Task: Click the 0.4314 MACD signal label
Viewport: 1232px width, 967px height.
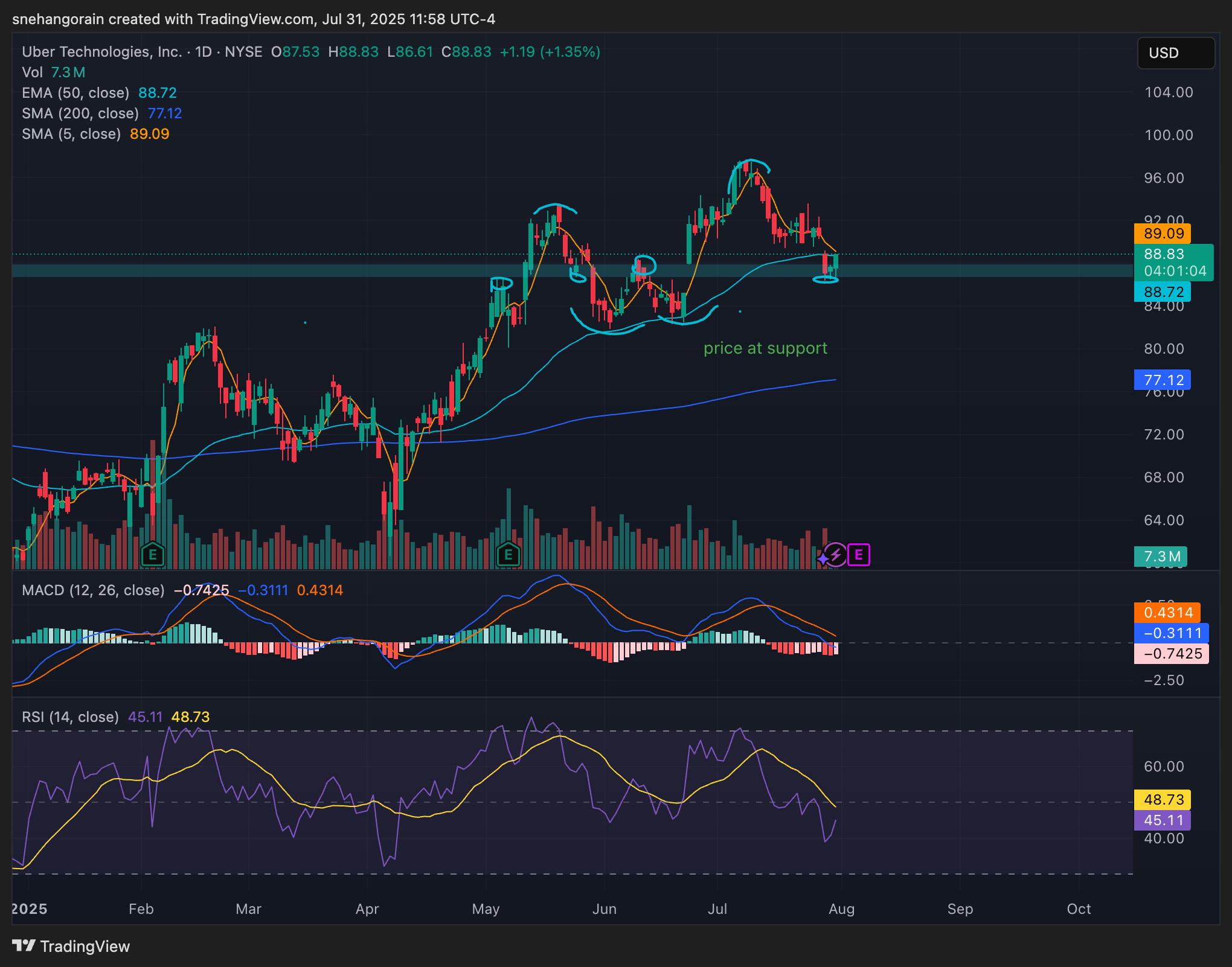Action: pos(1167,613)
